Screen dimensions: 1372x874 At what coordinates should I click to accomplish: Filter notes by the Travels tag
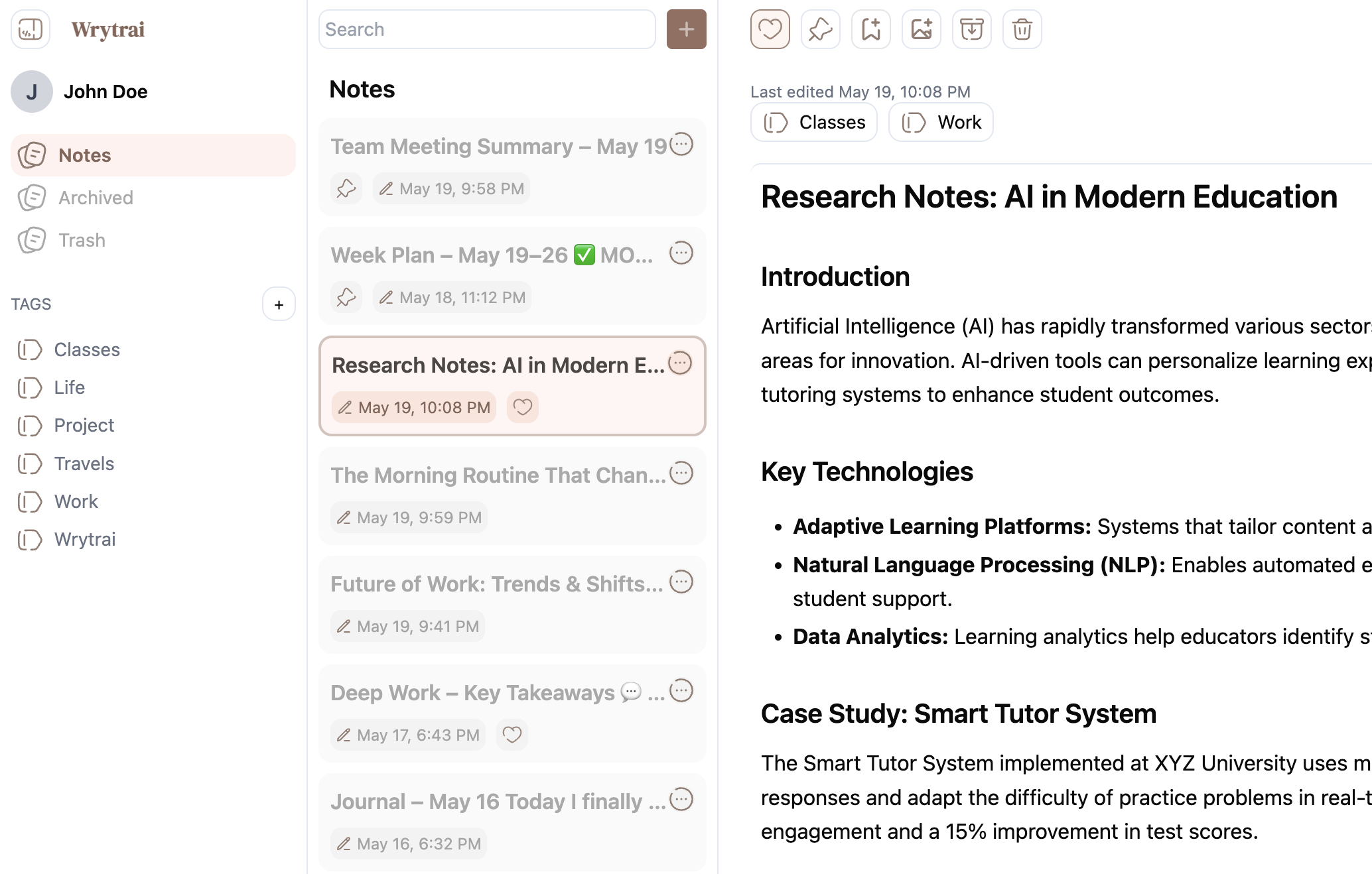pyautogui.click(x=84, y=464)
